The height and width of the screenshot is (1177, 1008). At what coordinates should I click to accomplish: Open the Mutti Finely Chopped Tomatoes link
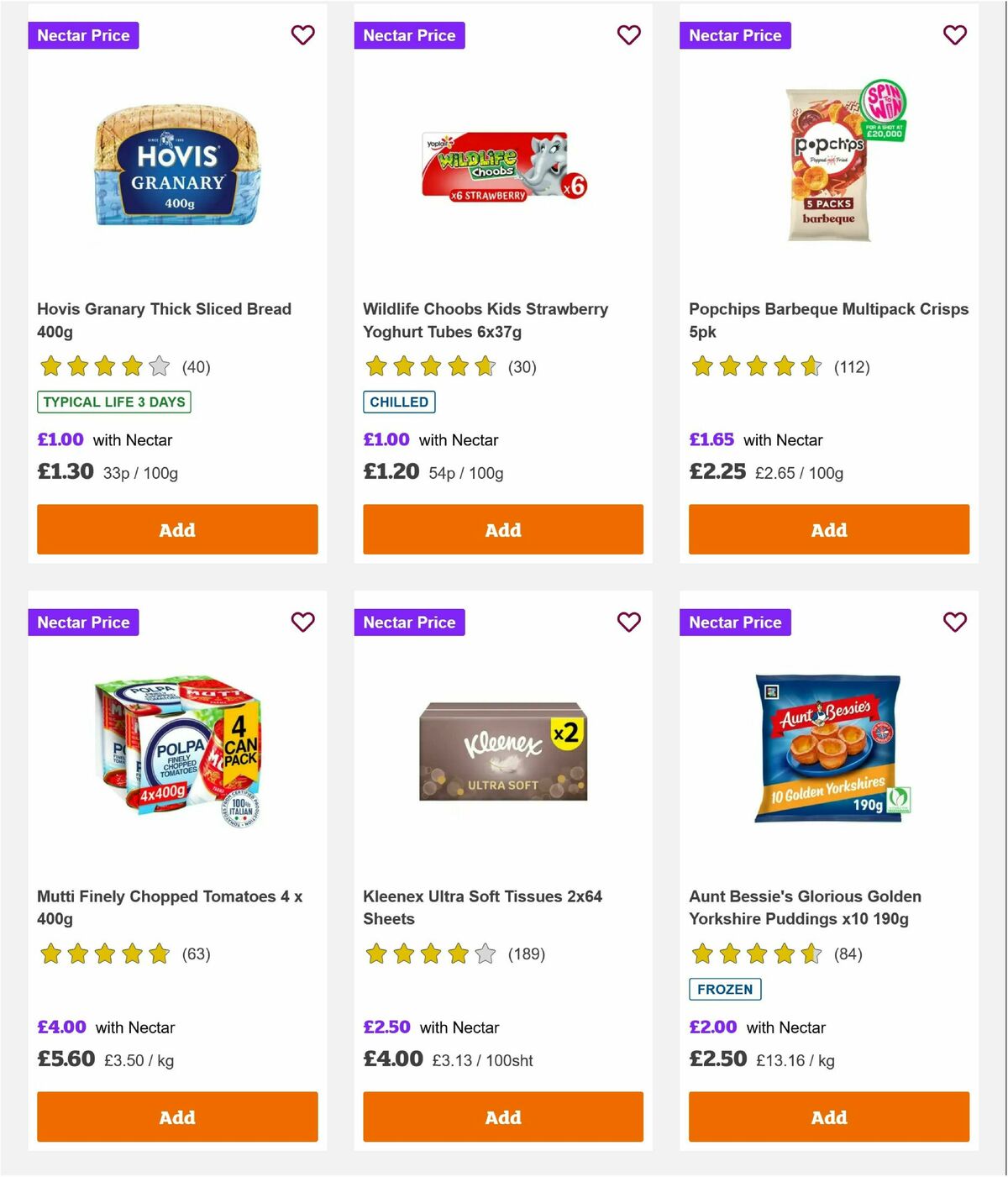click(x=171, y=907)
